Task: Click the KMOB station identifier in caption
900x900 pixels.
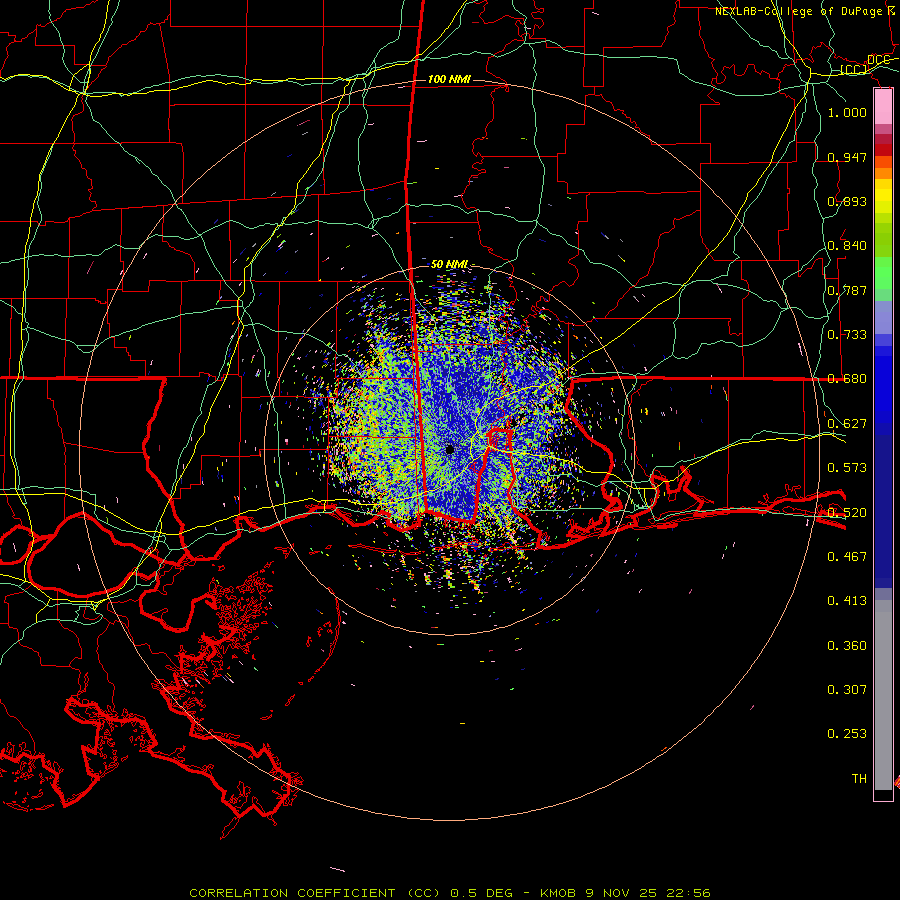Action: click(560, 893)
